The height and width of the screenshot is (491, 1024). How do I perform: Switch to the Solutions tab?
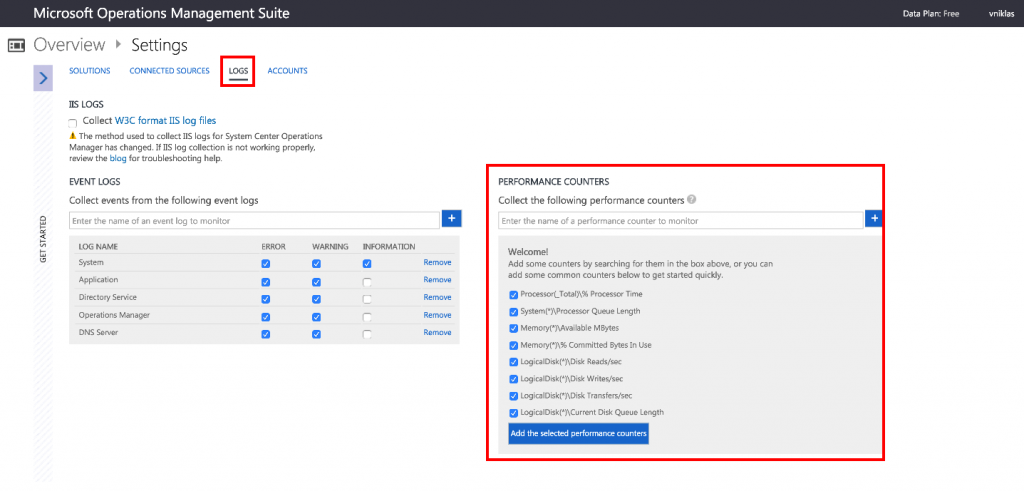[89, 71]
